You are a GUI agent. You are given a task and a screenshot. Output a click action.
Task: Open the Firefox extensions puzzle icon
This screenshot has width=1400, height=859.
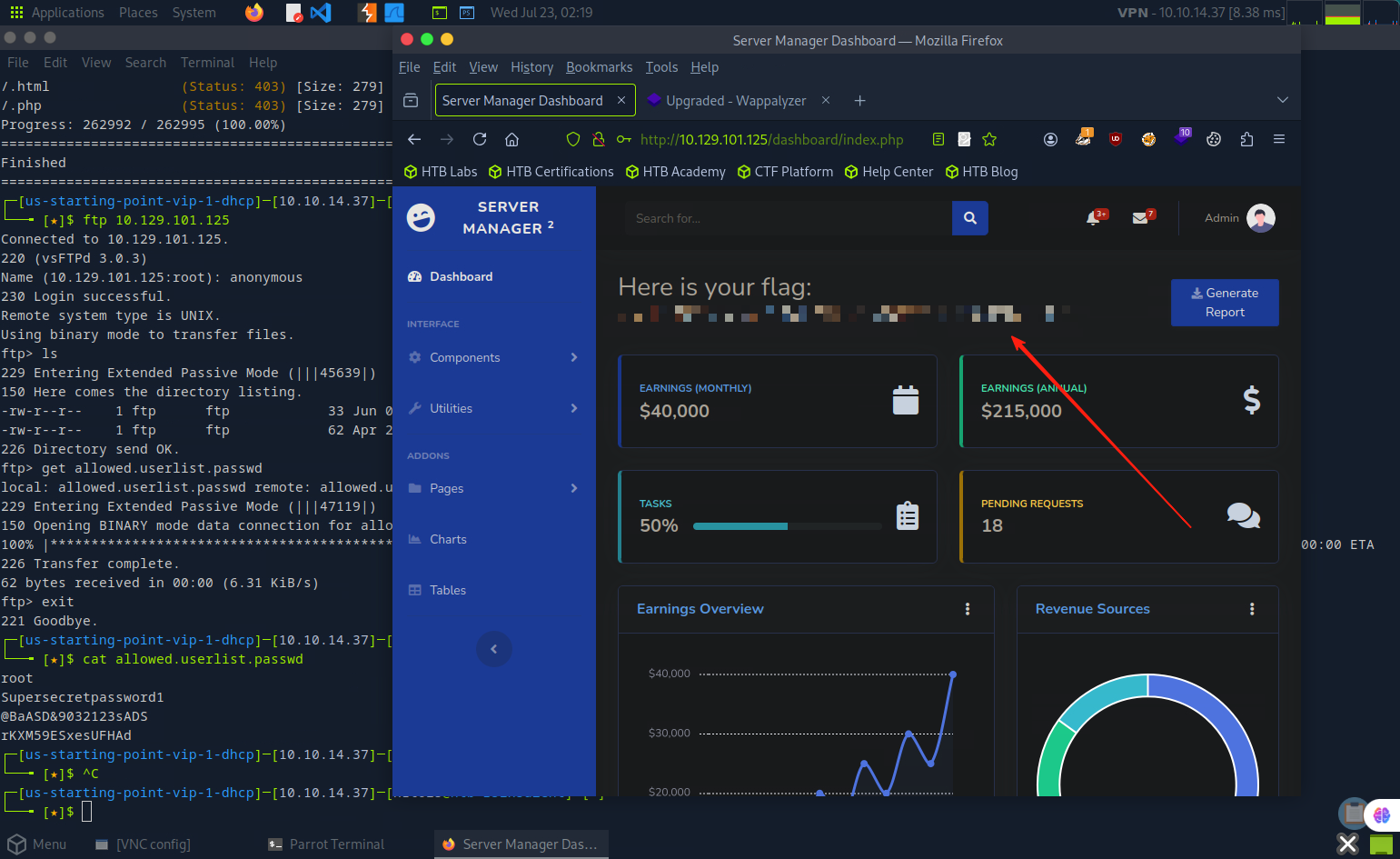click(1246, 139)
